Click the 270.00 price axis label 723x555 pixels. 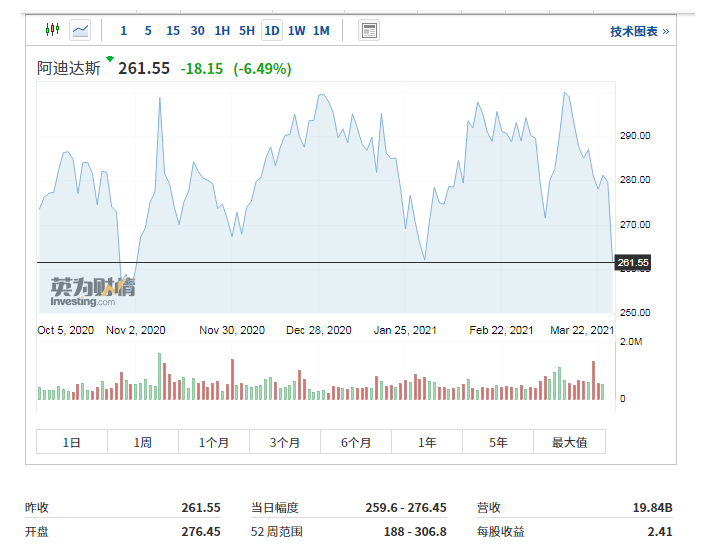[x=635, y=224]
